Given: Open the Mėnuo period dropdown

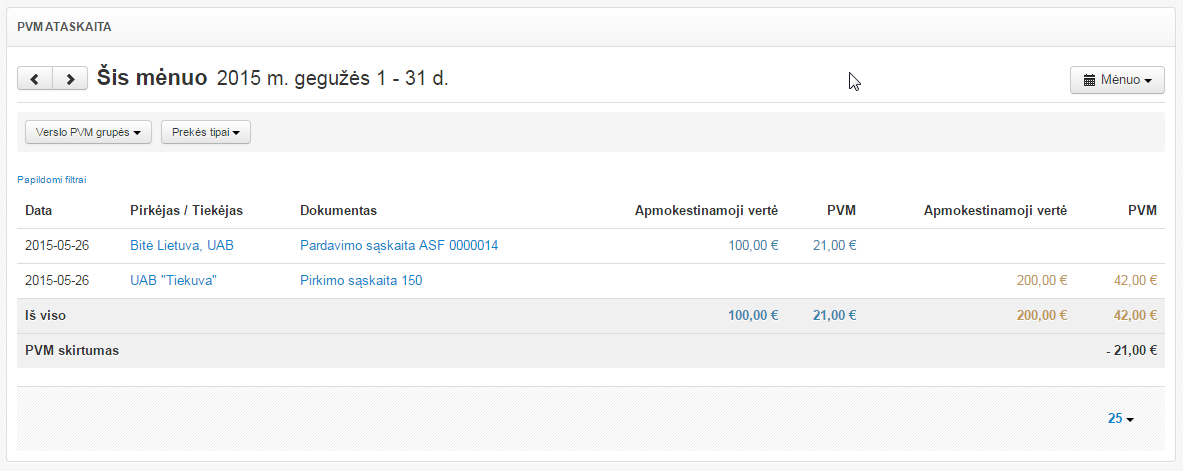Looking at the screenshot, I should tap(1117, 80).
